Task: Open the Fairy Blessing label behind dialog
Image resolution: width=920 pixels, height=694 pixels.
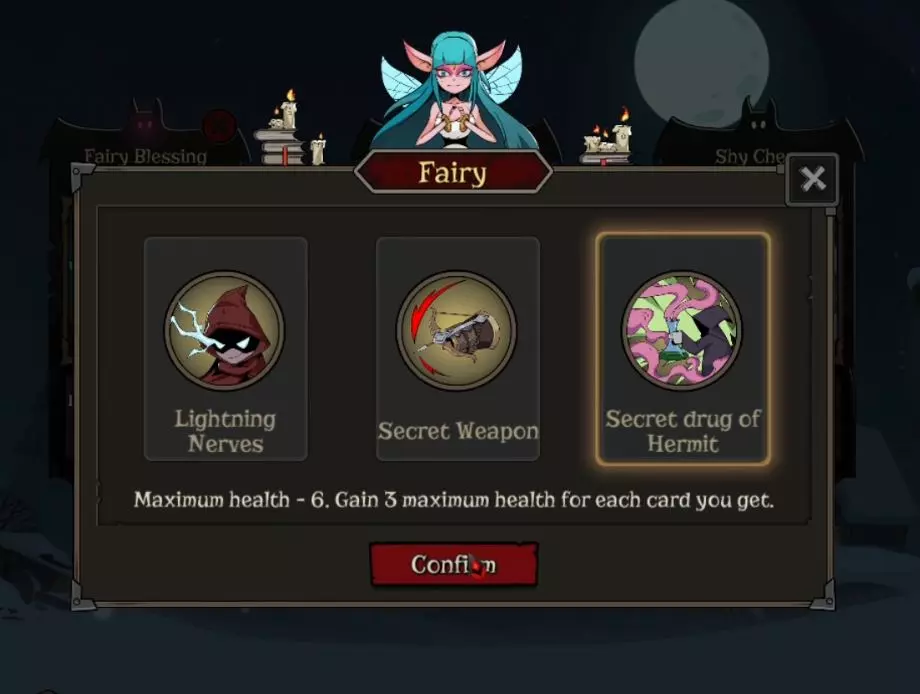Action: pos(145,157)
